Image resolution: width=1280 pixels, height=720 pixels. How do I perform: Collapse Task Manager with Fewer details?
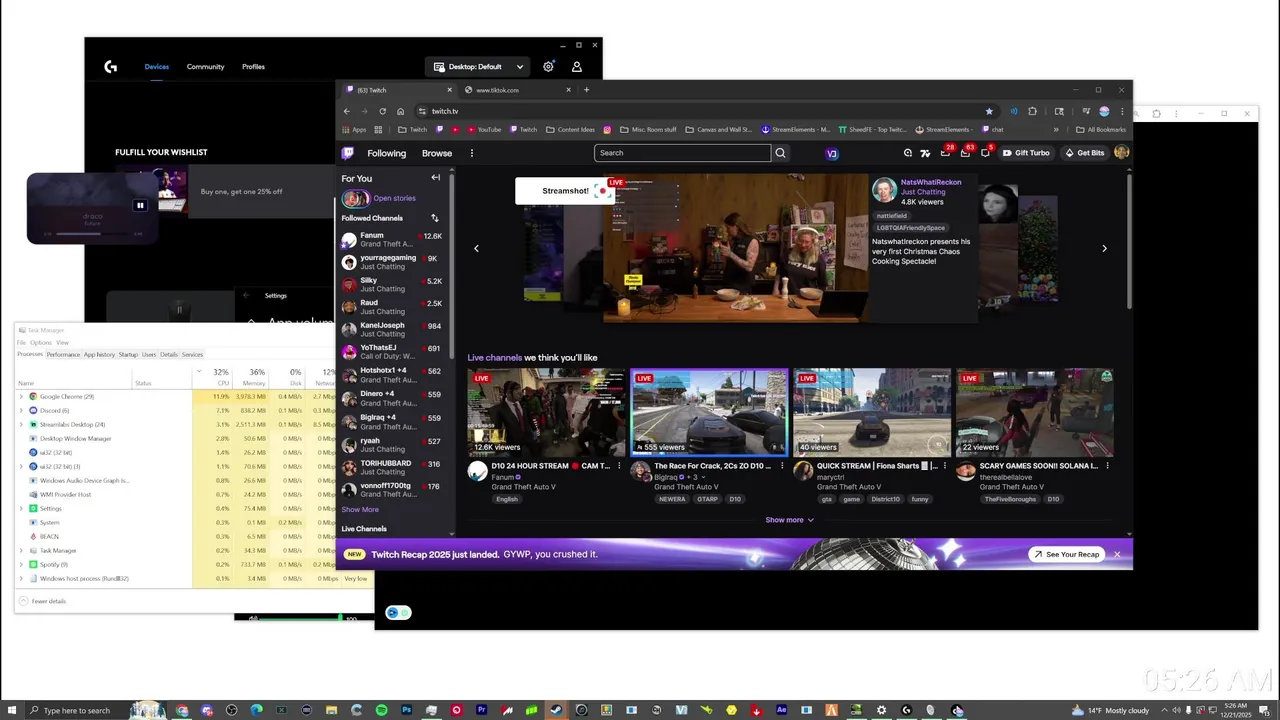click(42, 601)
